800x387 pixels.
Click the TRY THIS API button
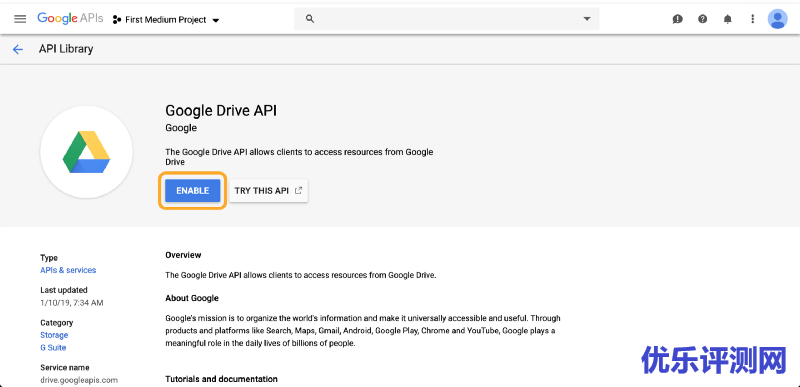click(268, 191)
